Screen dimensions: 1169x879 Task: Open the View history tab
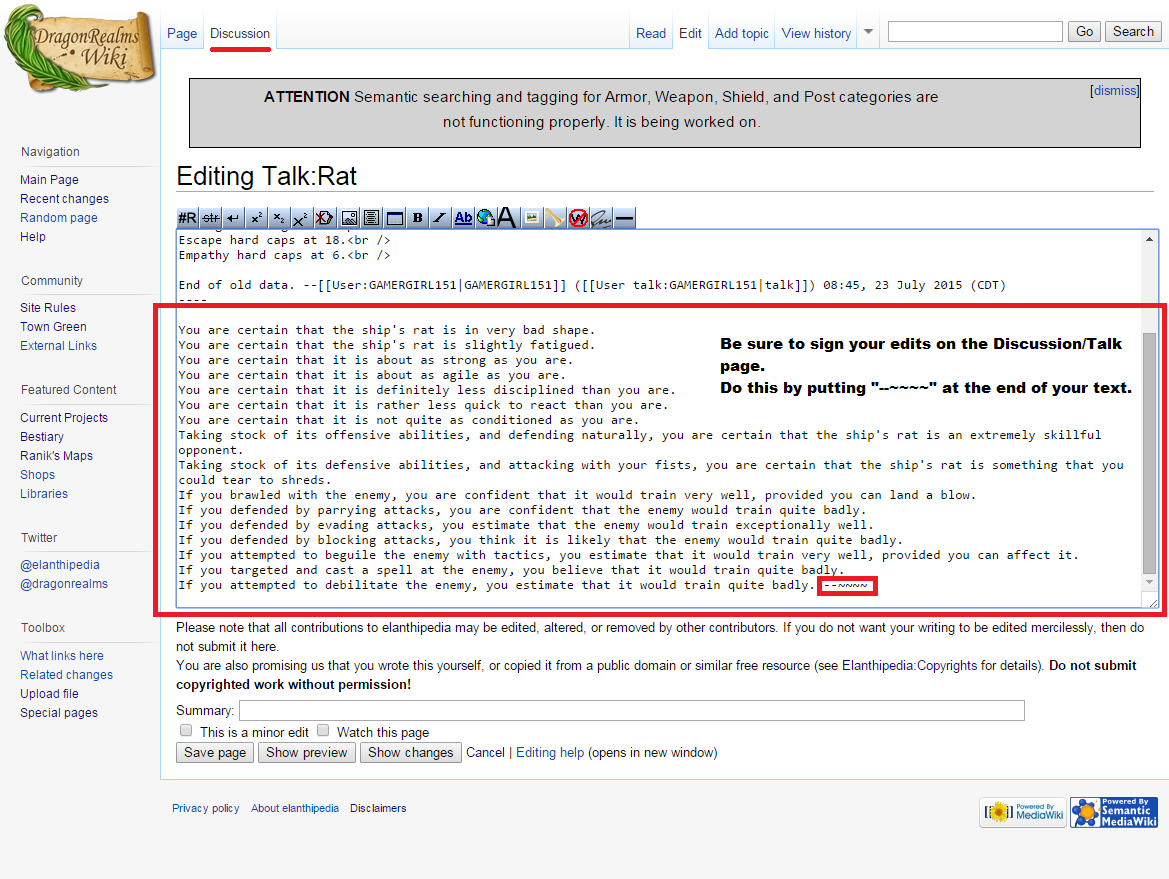tap(816, 33)
